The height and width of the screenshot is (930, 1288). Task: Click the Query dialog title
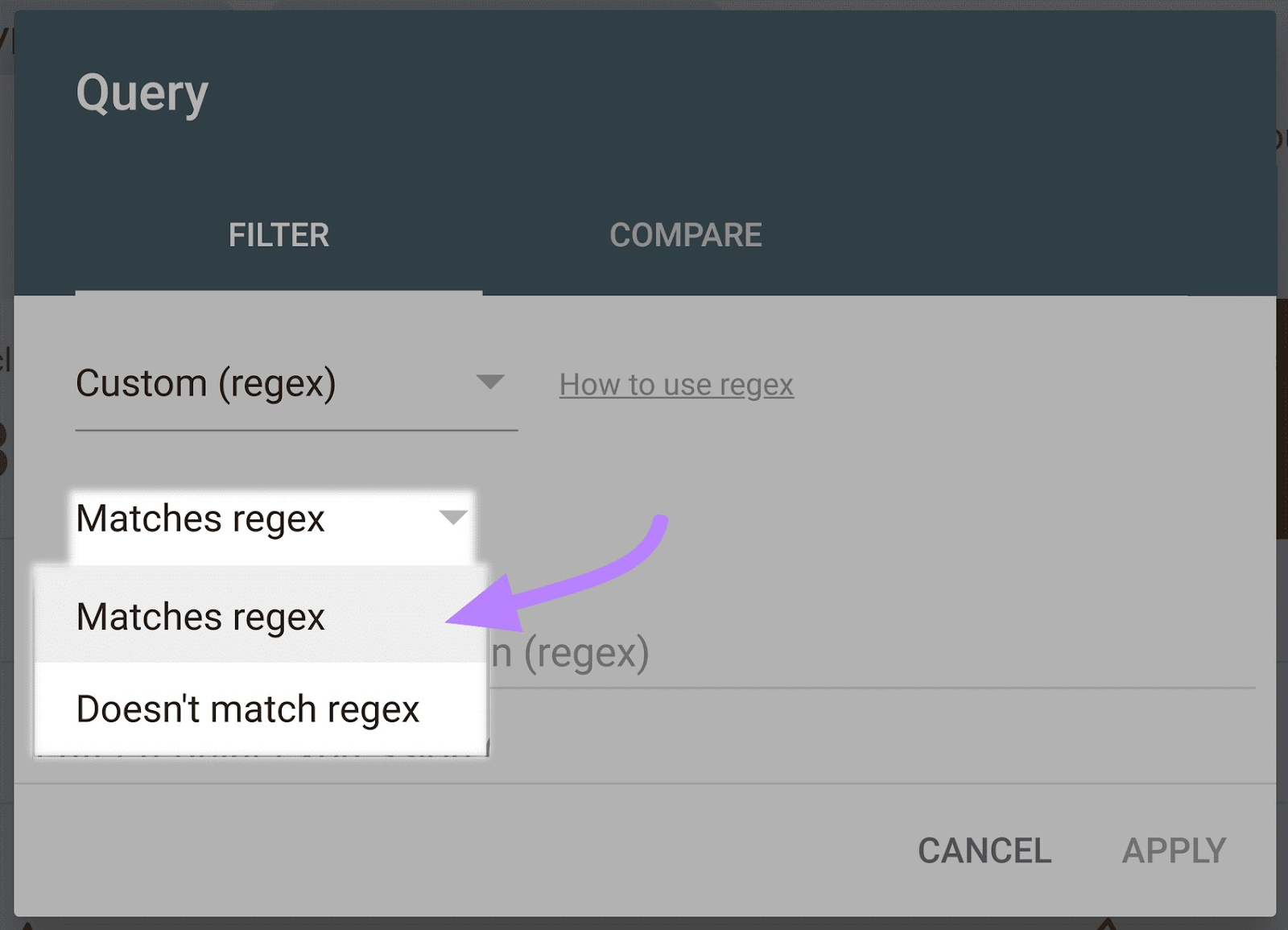tap(142, 92)
